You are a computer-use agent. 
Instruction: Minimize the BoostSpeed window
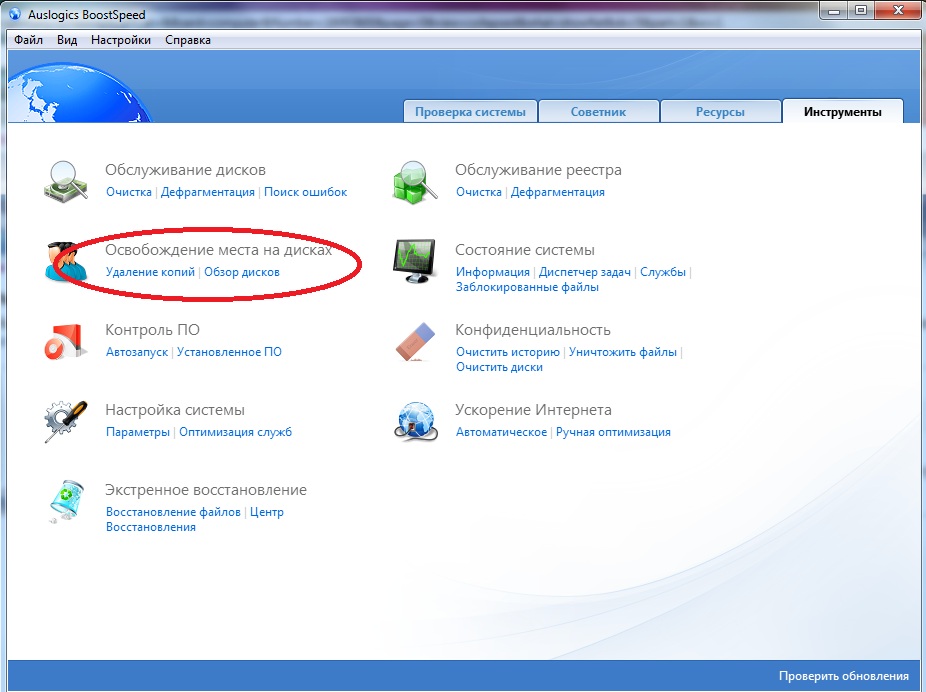(x=834, y=11)
